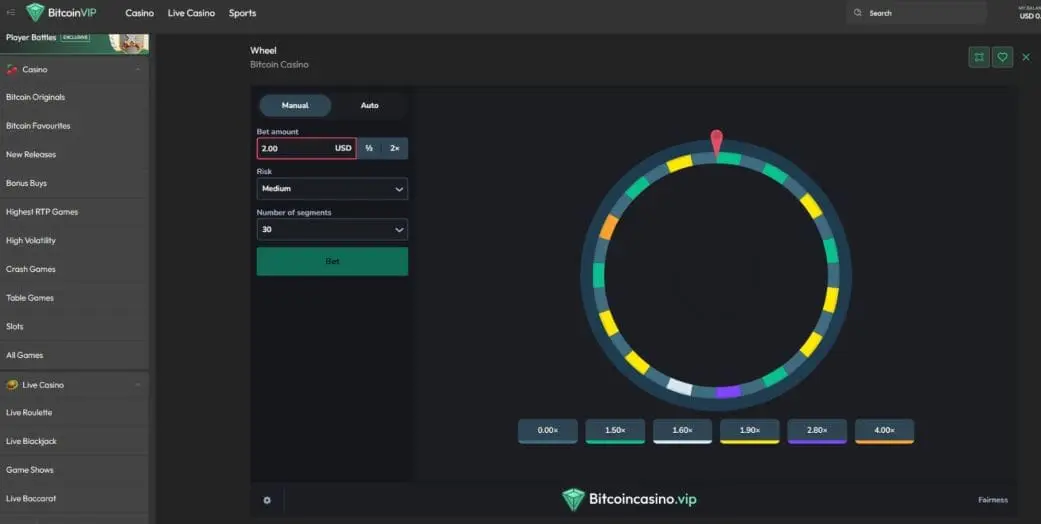This screenshot has width=1041, height=524.
Task: Add Wheel to favourites with heart icon
Action: [x=1002, y=57]
